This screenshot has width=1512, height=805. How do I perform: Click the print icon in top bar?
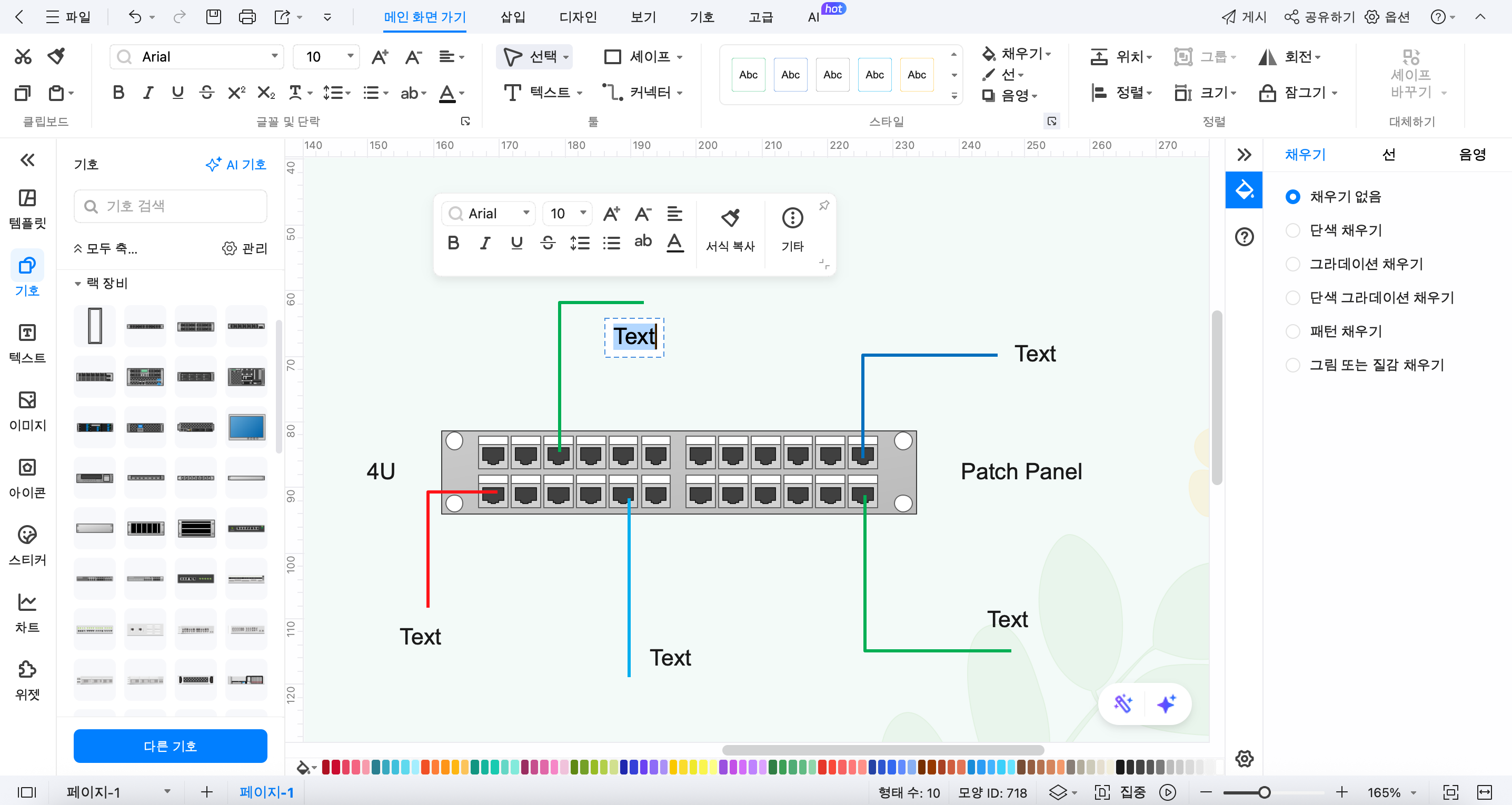coord(247,17)
